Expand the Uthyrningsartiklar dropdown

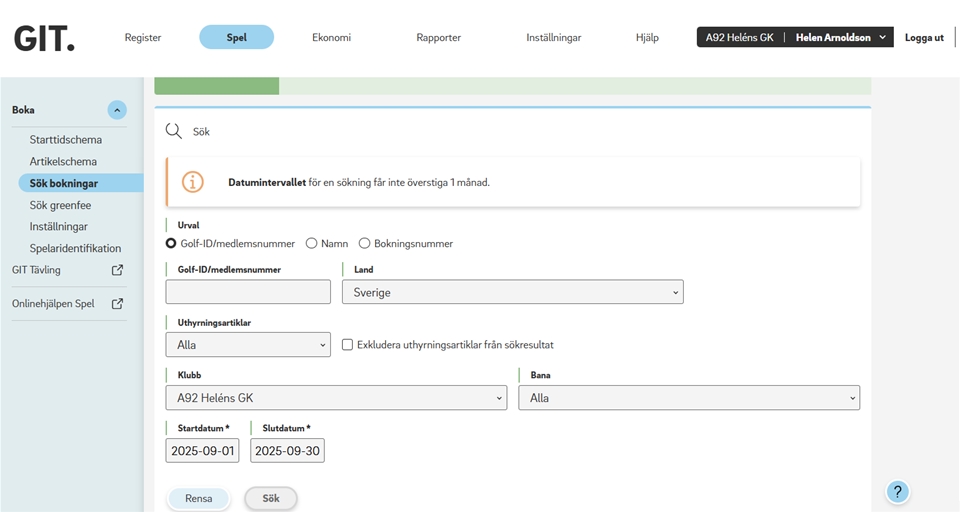click(247, 345)
